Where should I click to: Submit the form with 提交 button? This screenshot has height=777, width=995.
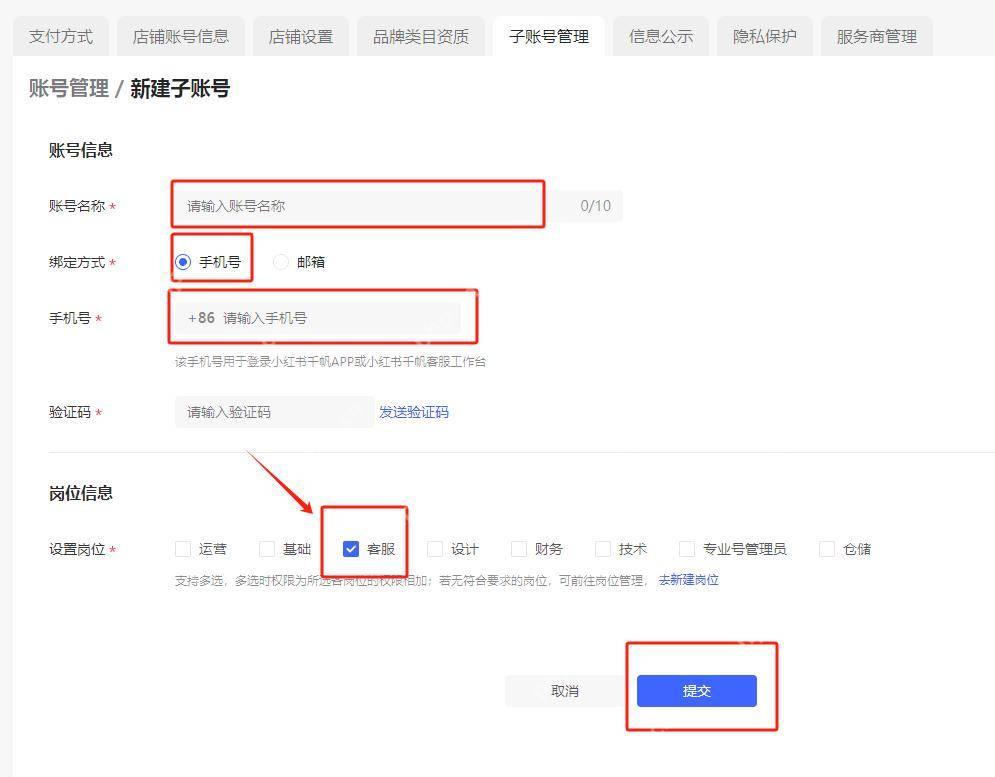pyautogui.click(x=697, y=691)
